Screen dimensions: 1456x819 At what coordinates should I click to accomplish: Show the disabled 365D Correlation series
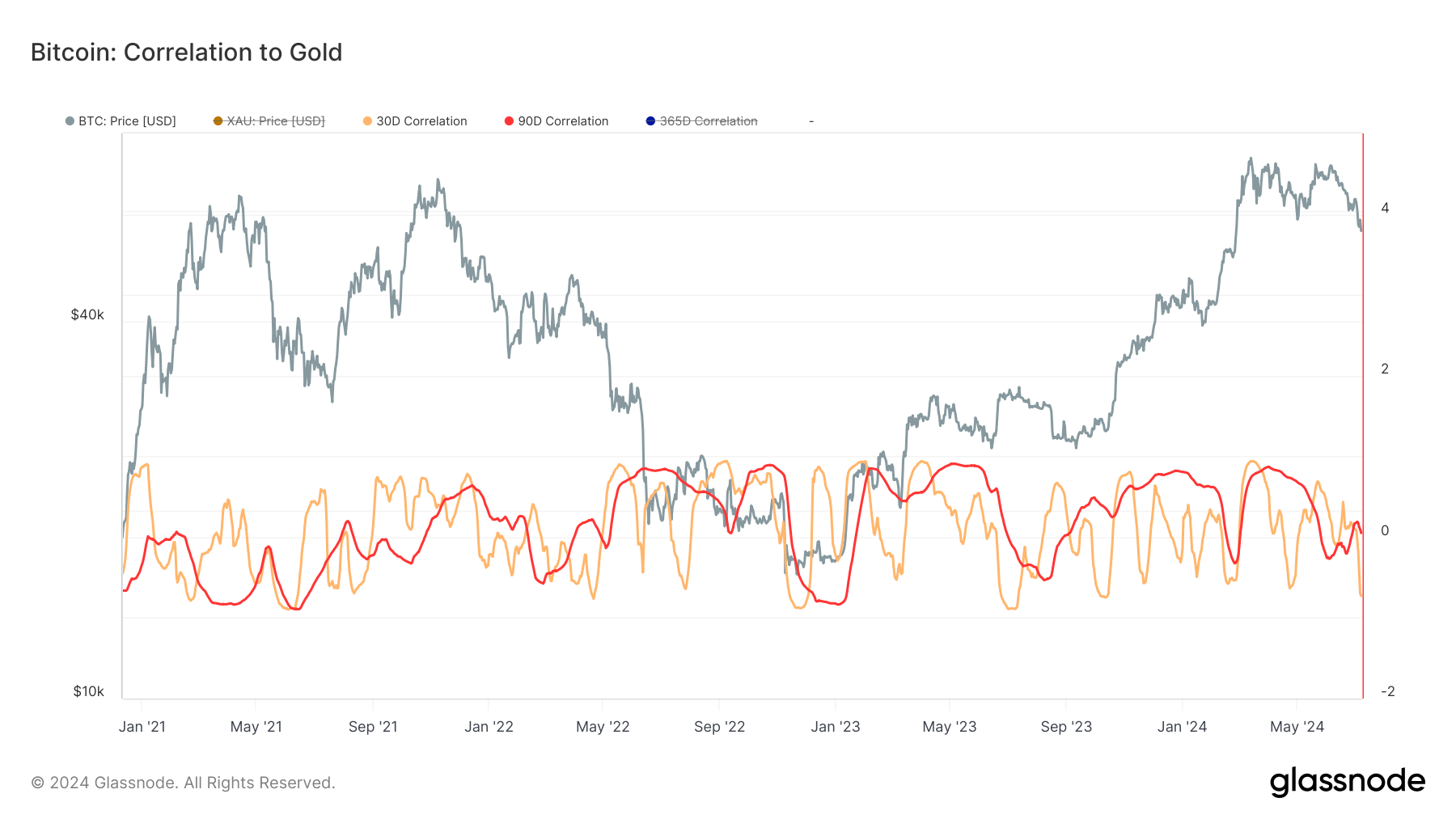[708, 121]
